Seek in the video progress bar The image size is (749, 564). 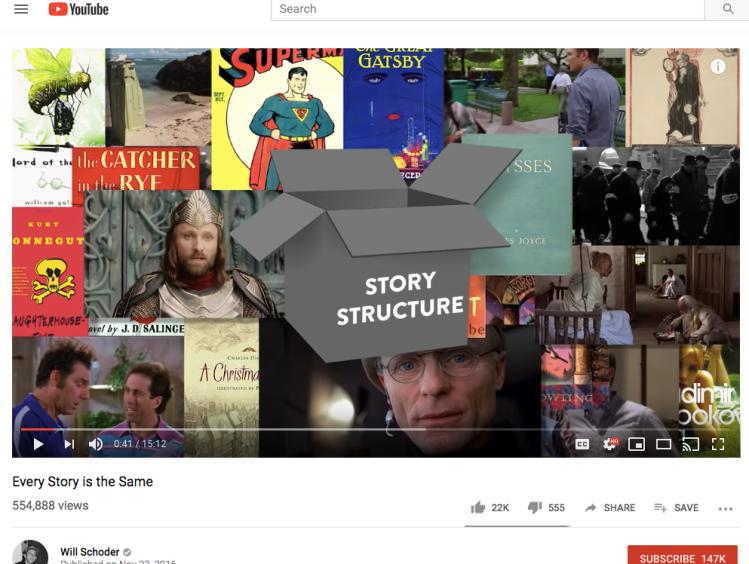376,429
